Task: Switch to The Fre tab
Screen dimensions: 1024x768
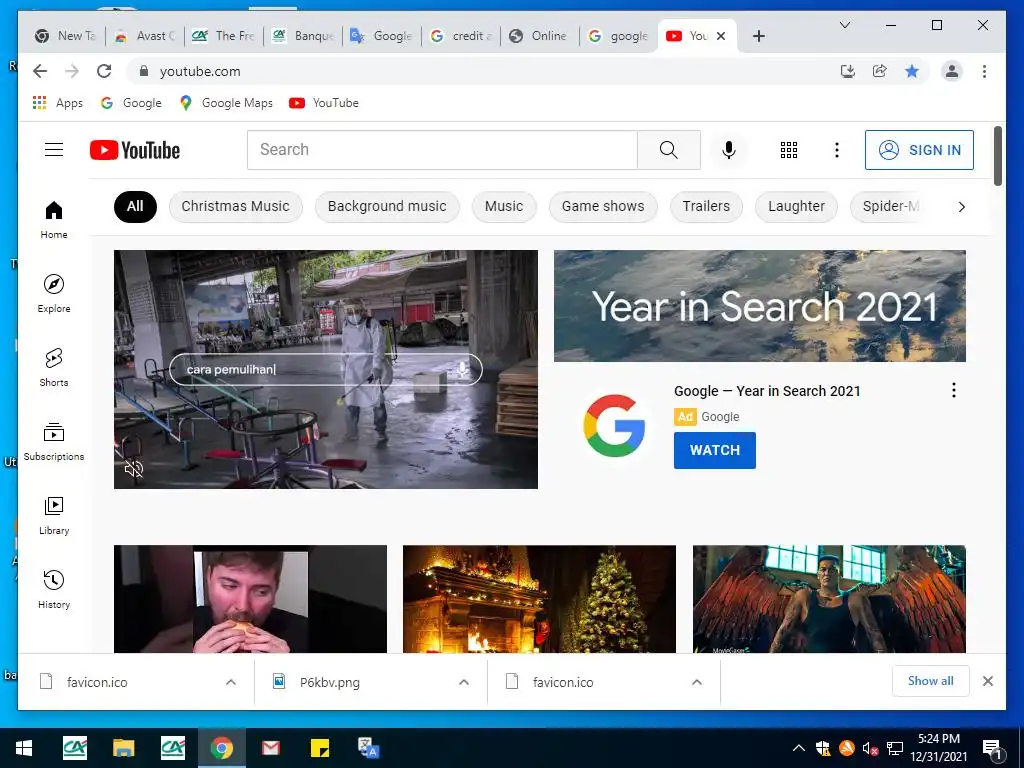Action: [x=223, y=36]
